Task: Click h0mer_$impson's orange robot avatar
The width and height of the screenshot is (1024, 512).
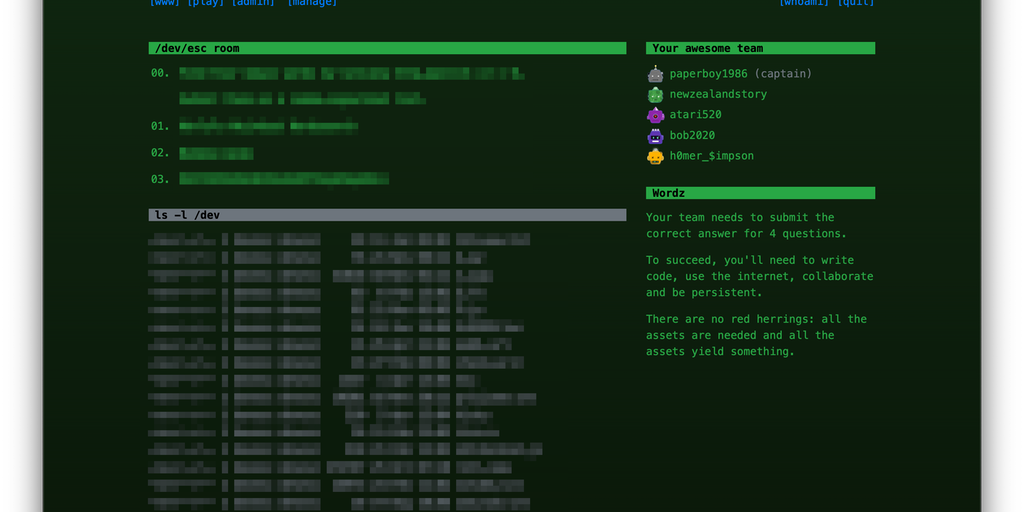Action: (x=655, y=156)
